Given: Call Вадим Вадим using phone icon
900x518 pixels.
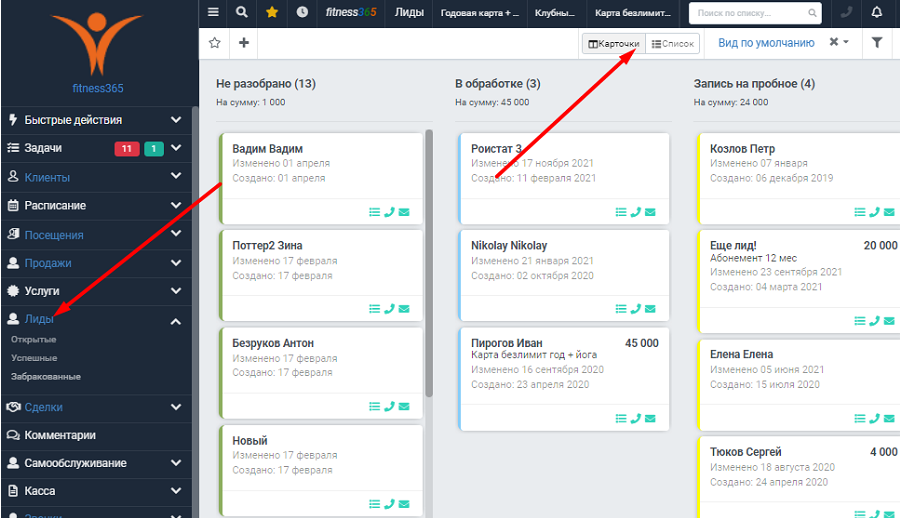Looking at the screenshot, I should pyautogui.click(x=389, y=212).
